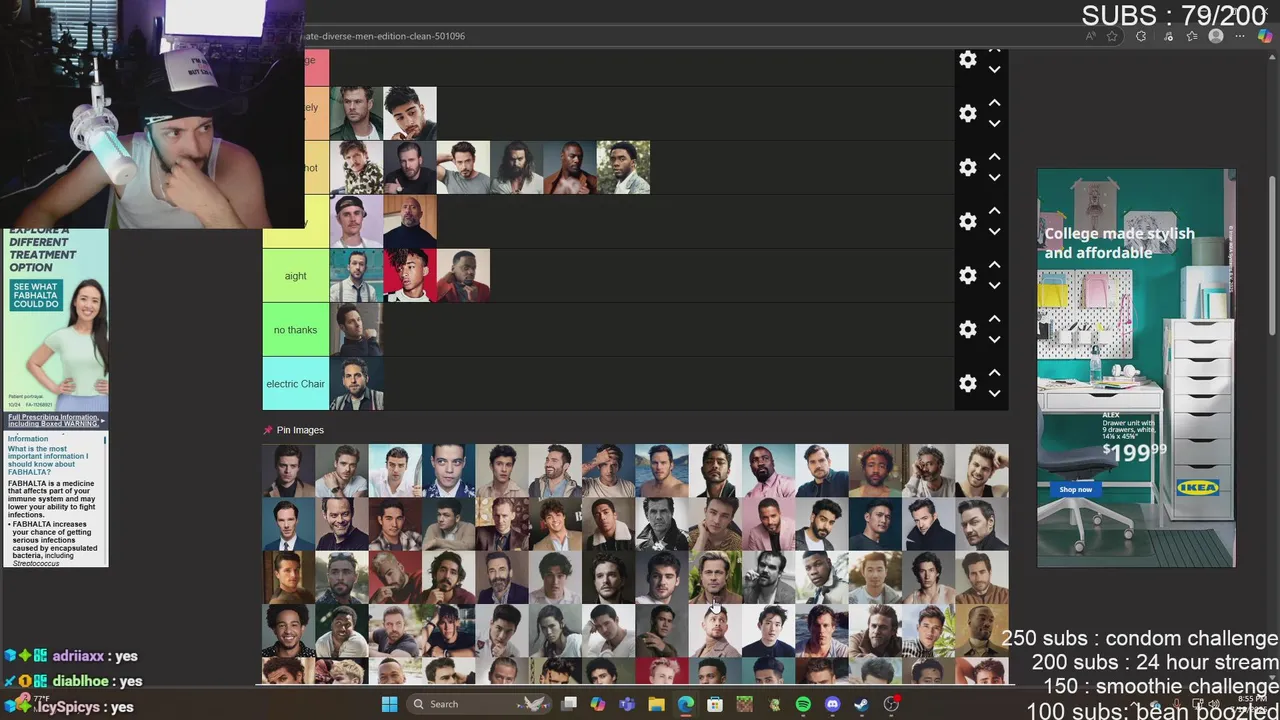Move the electric Chair tier up
1280x720 pixels.
(x=994, y=373)
